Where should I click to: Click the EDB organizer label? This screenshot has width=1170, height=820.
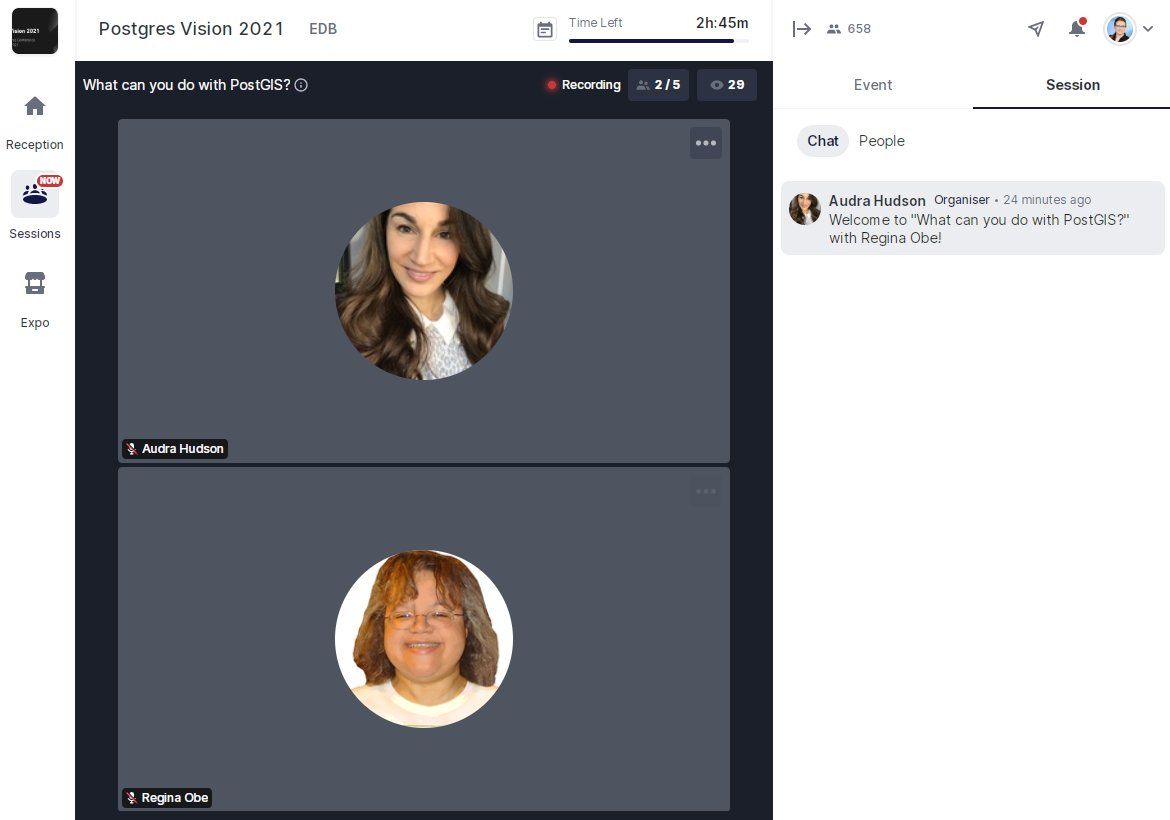(x=323, y=29)
